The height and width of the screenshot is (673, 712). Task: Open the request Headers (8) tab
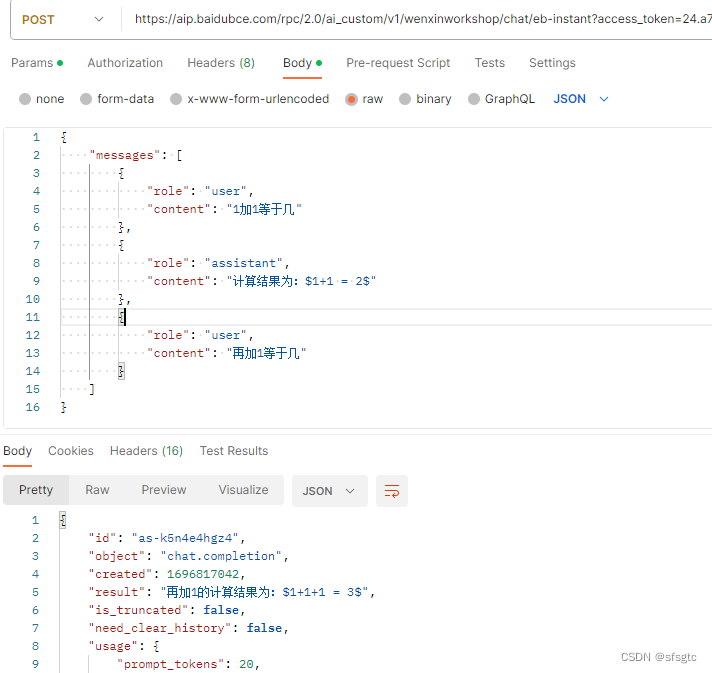click(221, 63)
